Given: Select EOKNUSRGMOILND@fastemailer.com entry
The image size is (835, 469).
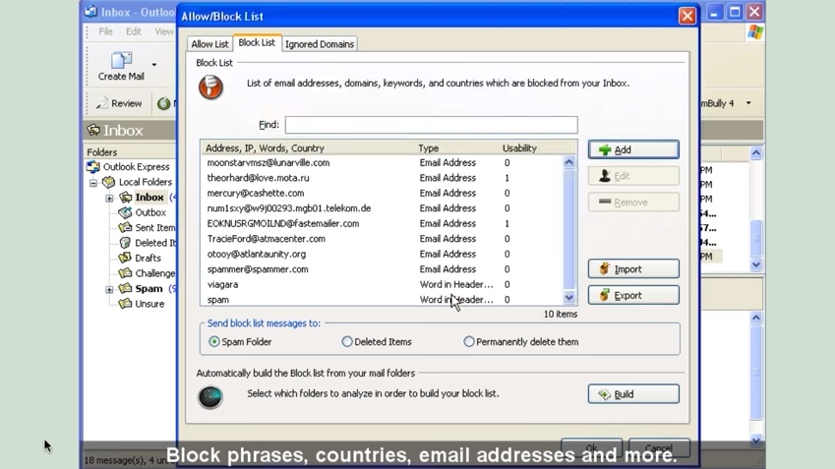Looking at the screenshot, I should 382,224.
